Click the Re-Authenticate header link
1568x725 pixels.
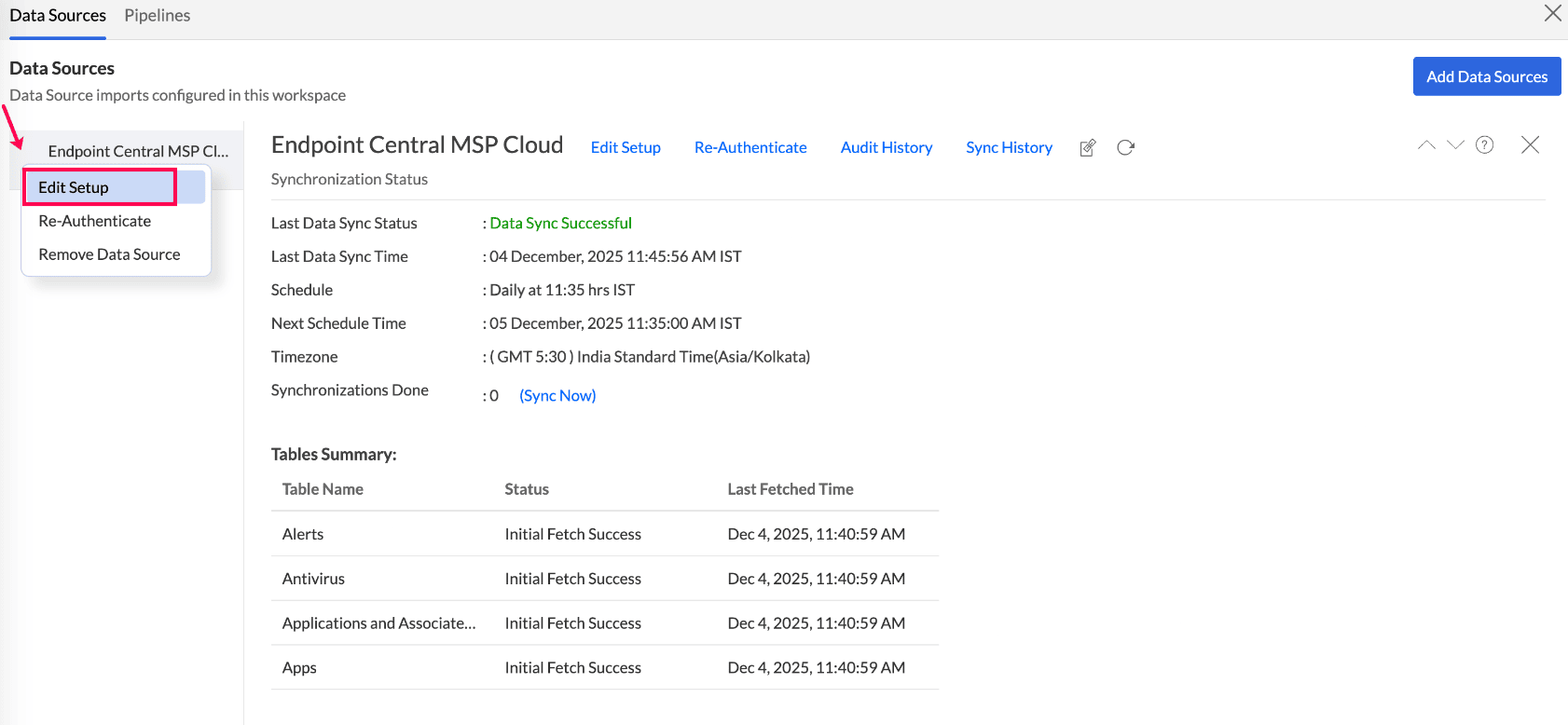coord(750,147)
